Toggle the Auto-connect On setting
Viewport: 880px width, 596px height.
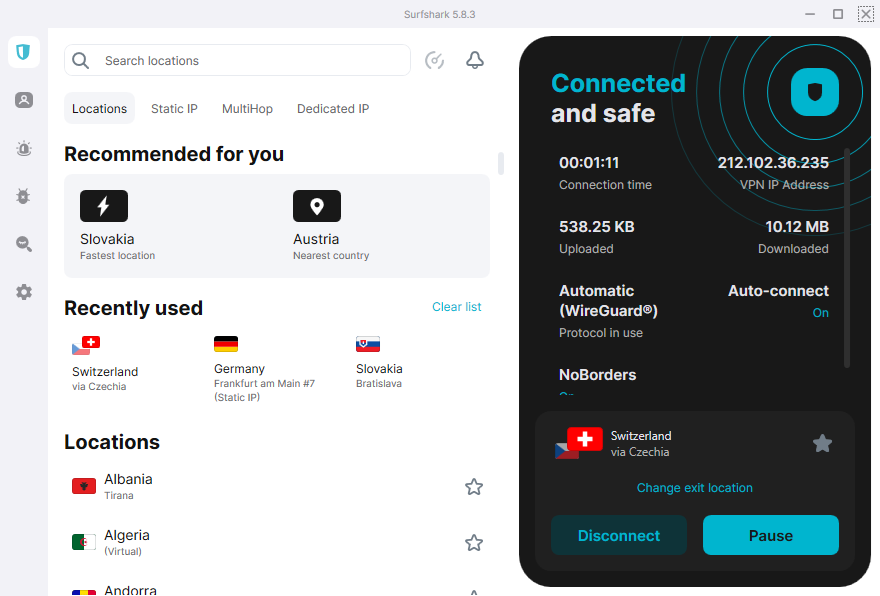(x=820, y=313)
